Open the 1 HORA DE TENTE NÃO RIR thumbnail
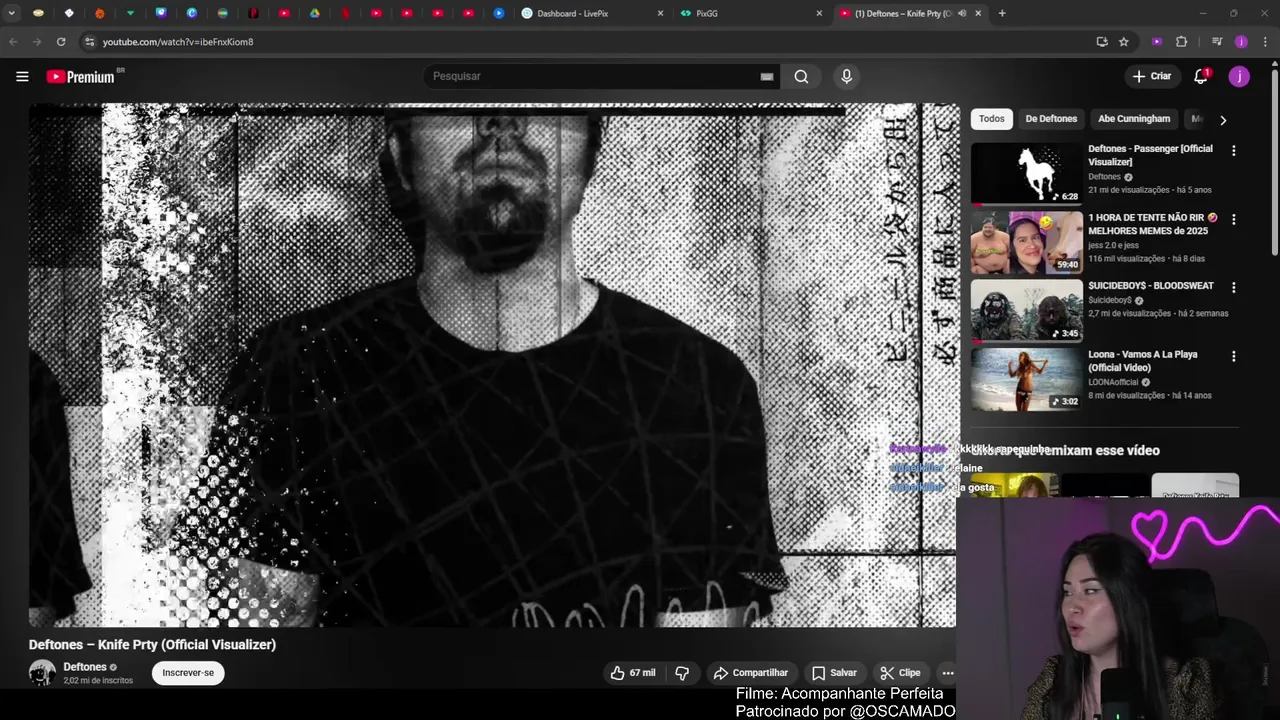The width and height of the screenshot is (1280, 720). [x=1027, y=242]
